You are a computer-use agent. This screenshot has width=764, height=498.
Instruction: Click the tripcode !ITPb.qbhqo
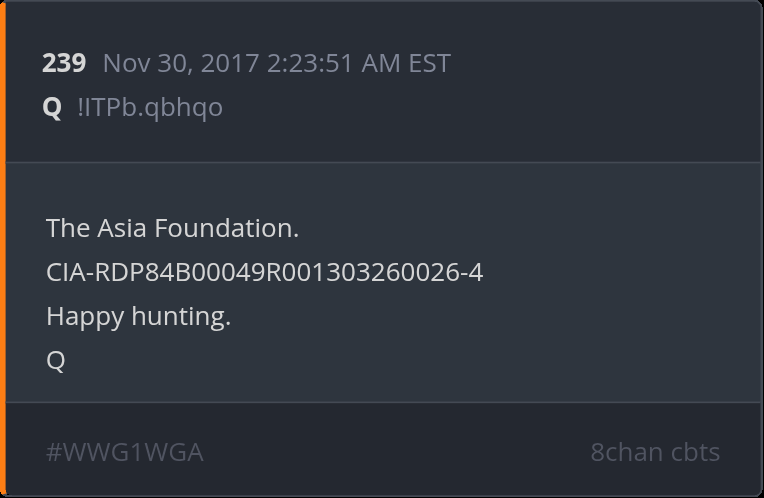point(150,108)
